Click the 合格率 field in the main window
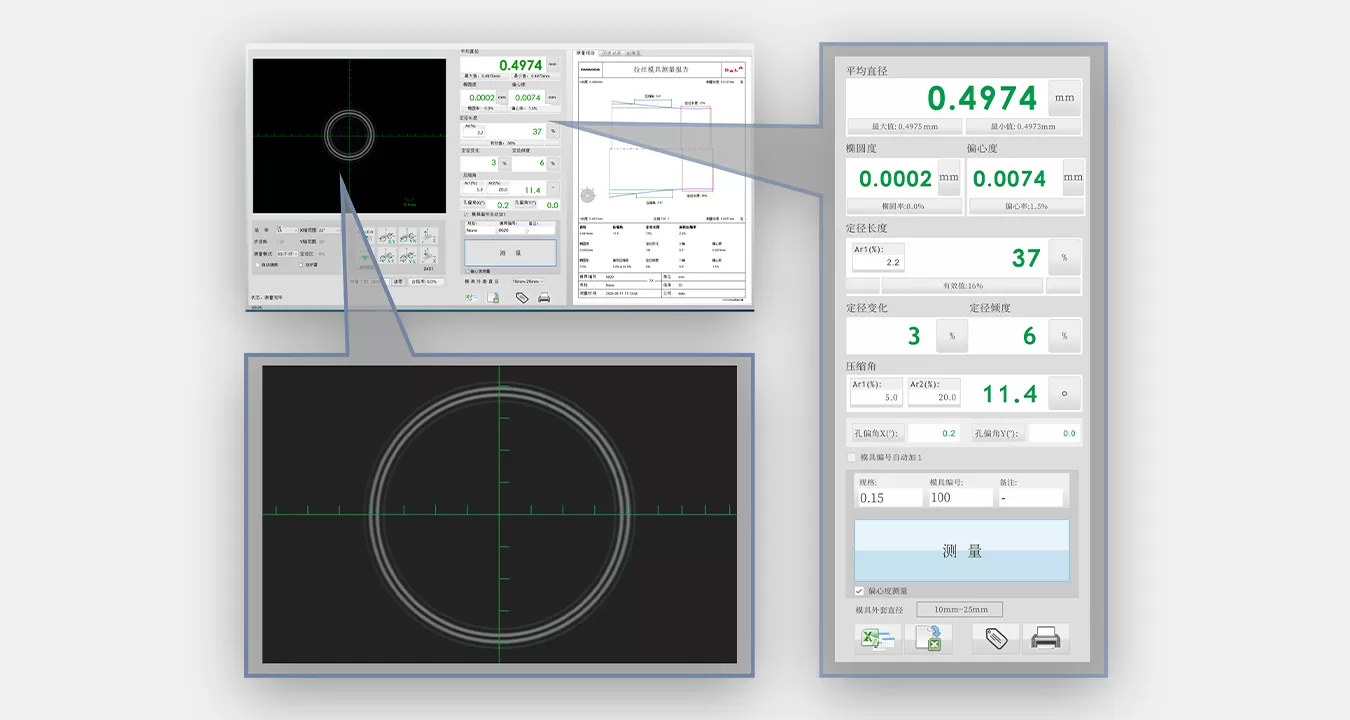 [x=427, y=282]
